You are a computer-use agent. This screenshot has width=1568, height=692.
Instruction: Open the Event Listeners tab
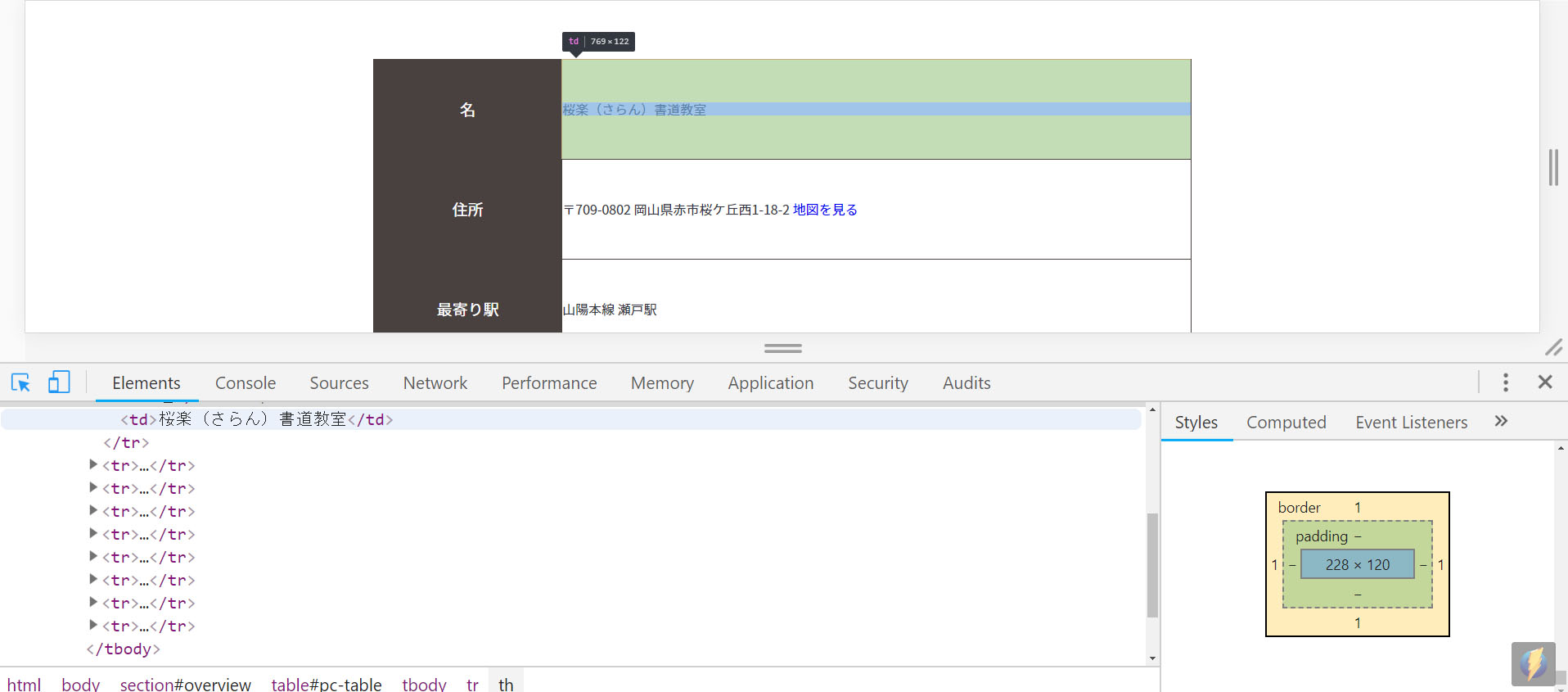coord(1411,423)
